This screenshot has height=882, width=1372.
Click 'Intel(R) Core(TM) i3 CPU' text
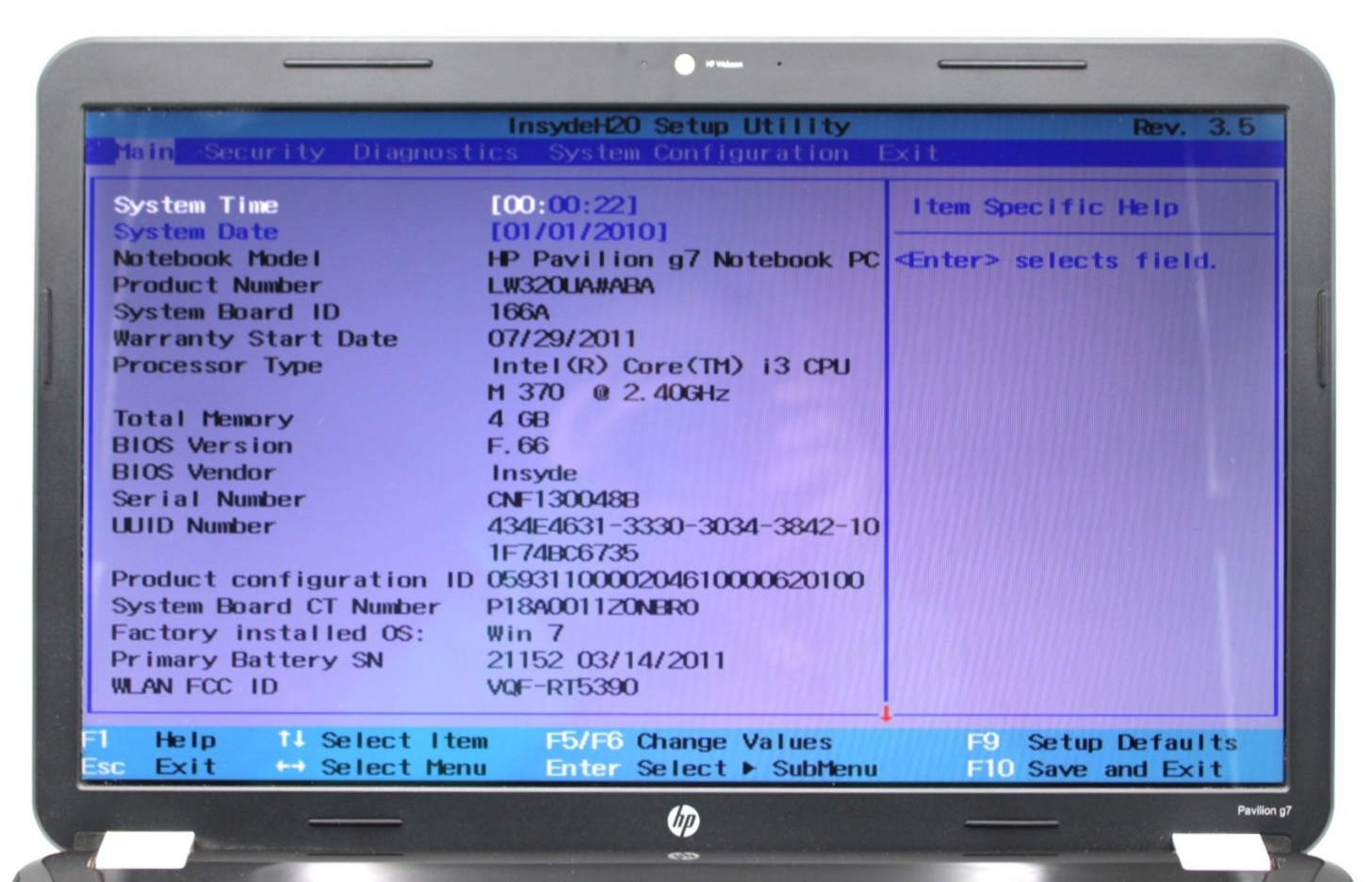click(x=670, y=366)
